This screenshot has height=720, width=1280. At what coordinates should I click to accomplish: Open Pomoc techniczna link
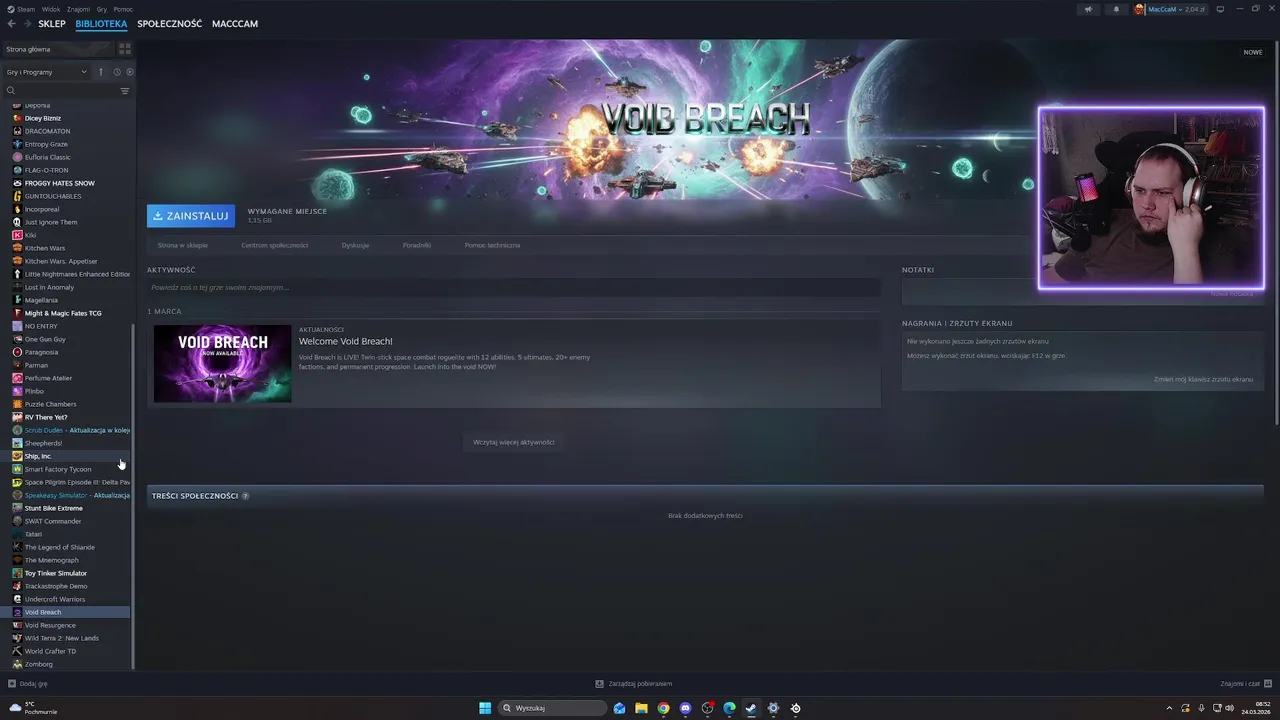click(x=492, y=245)
